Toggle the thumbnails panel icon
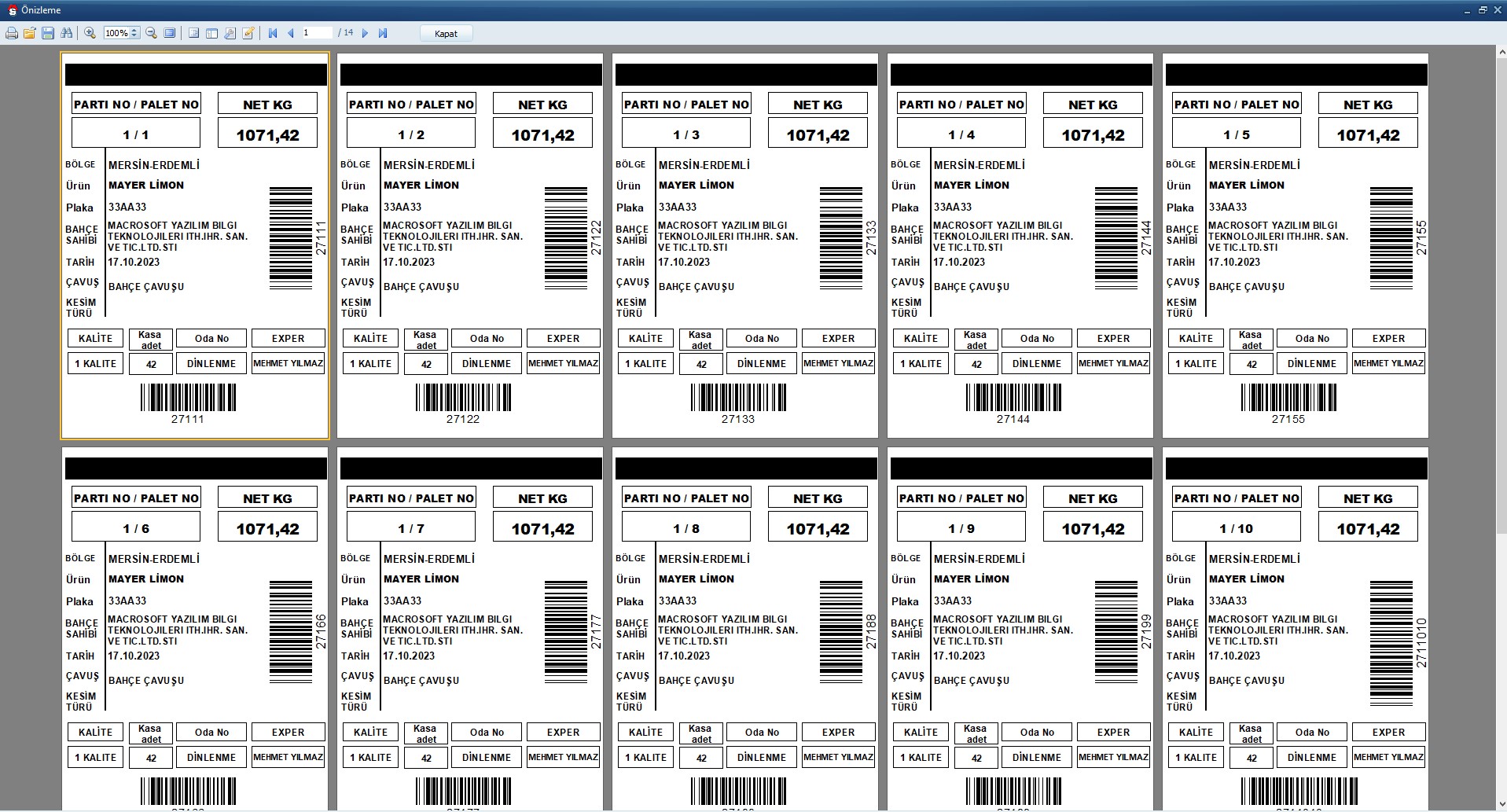This screenshot has height=812, width=1507. coord(211,33)
